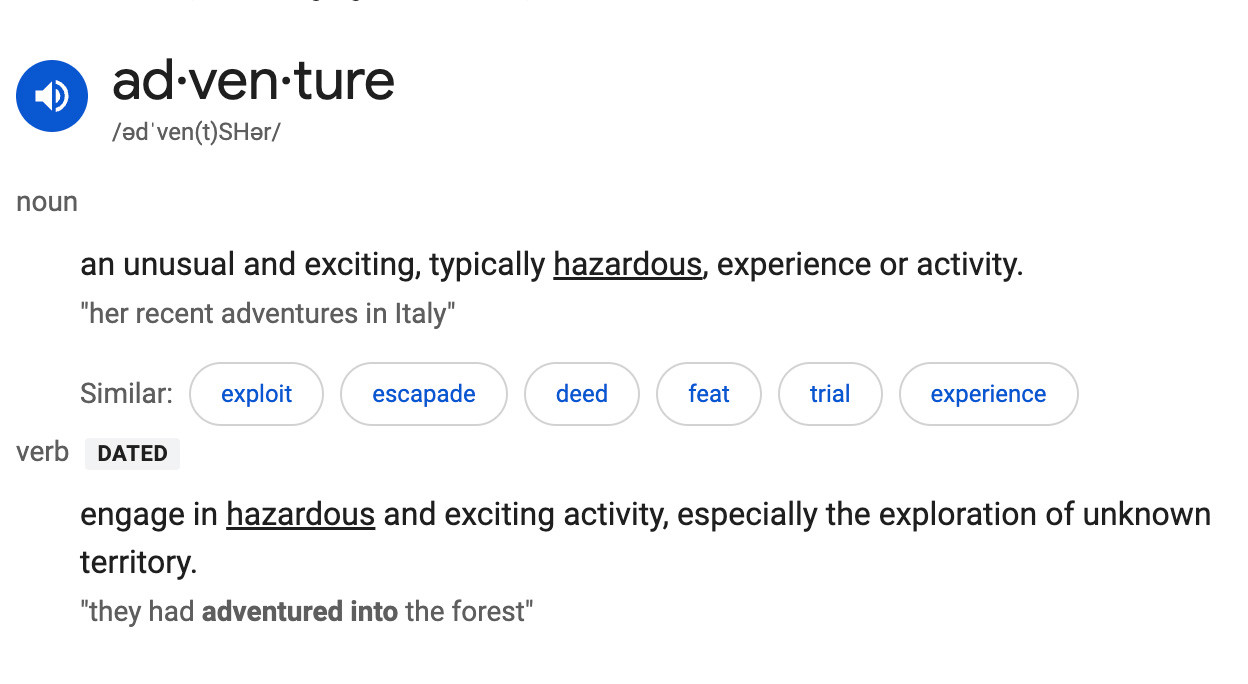
Task: Click the example 'her recent adventures in Italy'
Action: click(x=268, y=314)
